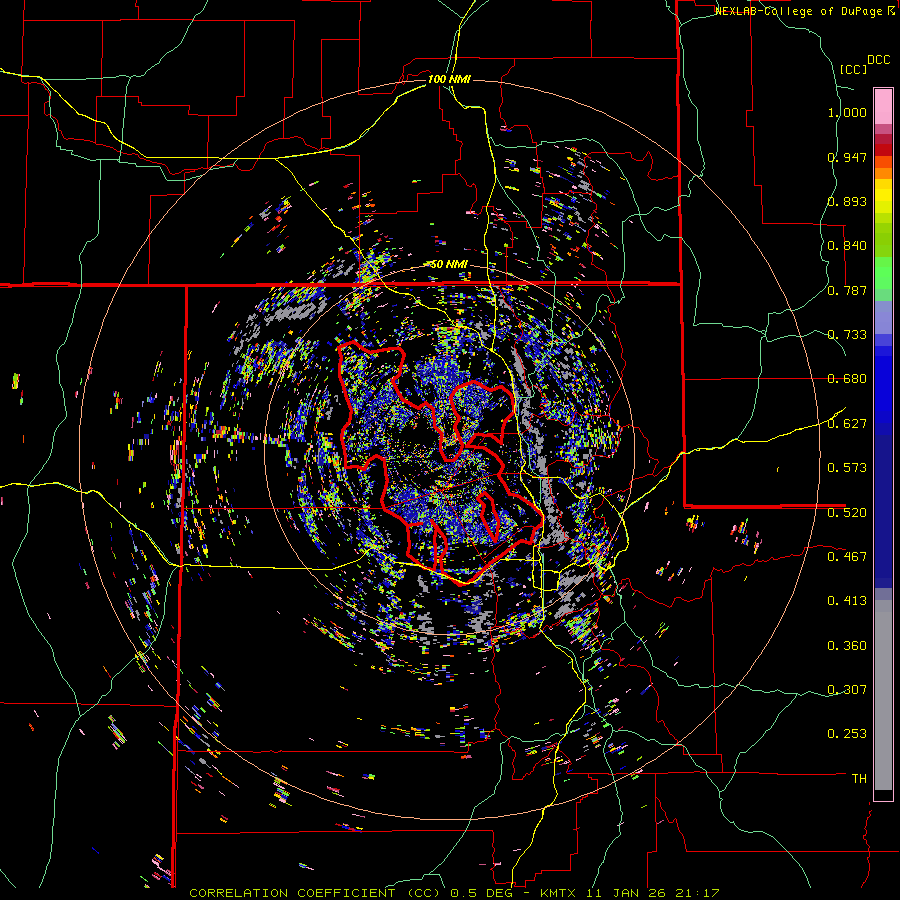Select the 0.360 legend value
Screen dimensions: 900x900
click(847, 646)
